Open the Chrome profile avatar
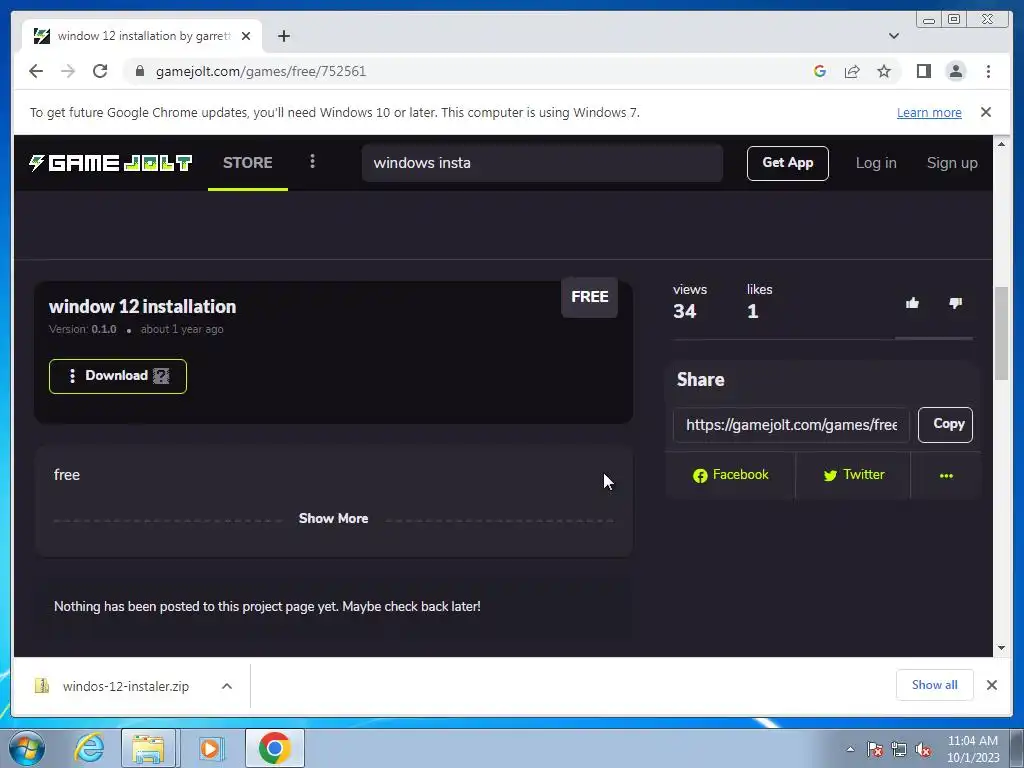 coord(955,71)
